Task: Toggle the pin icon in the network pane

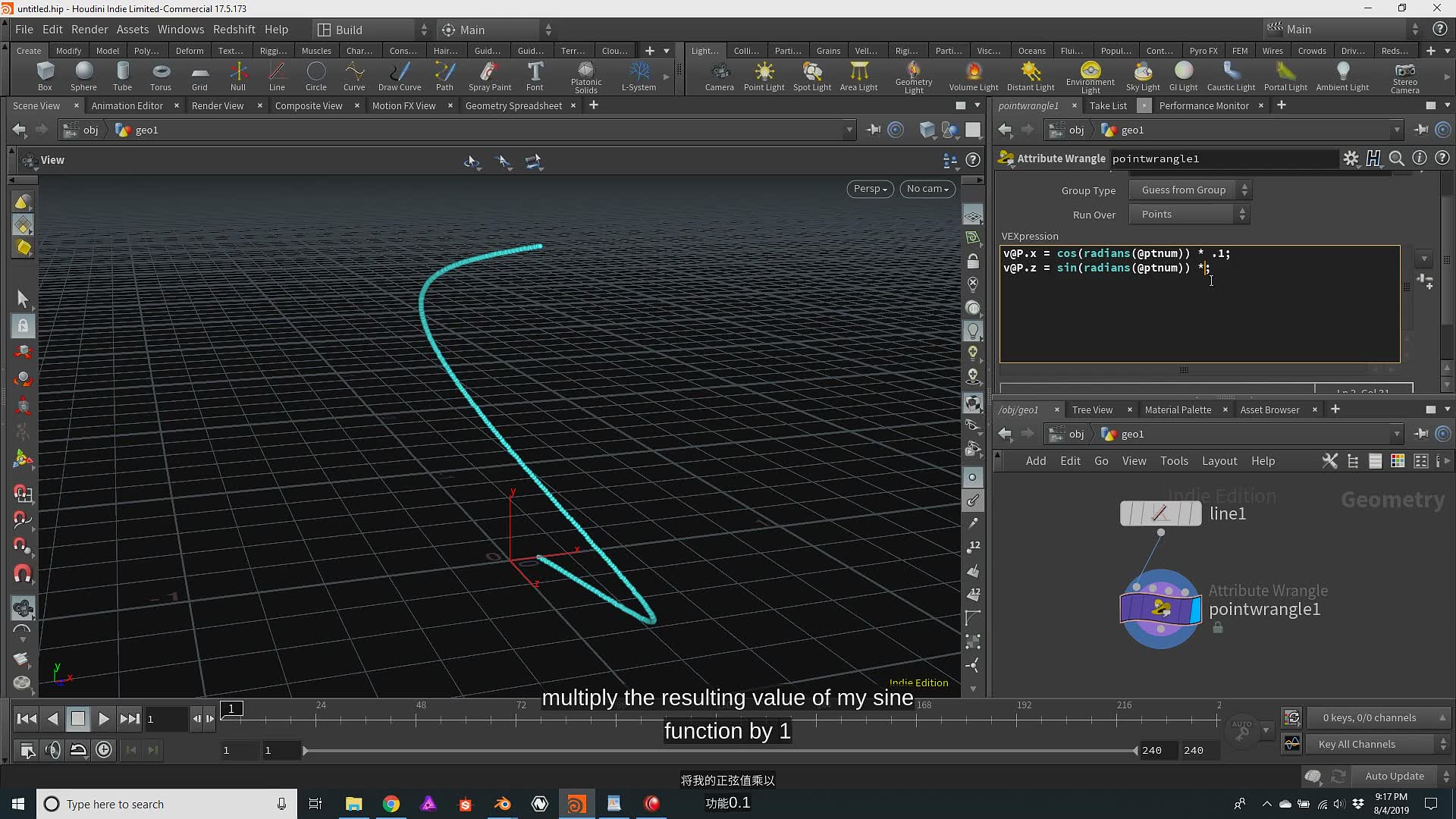Action: [1421, 434]
